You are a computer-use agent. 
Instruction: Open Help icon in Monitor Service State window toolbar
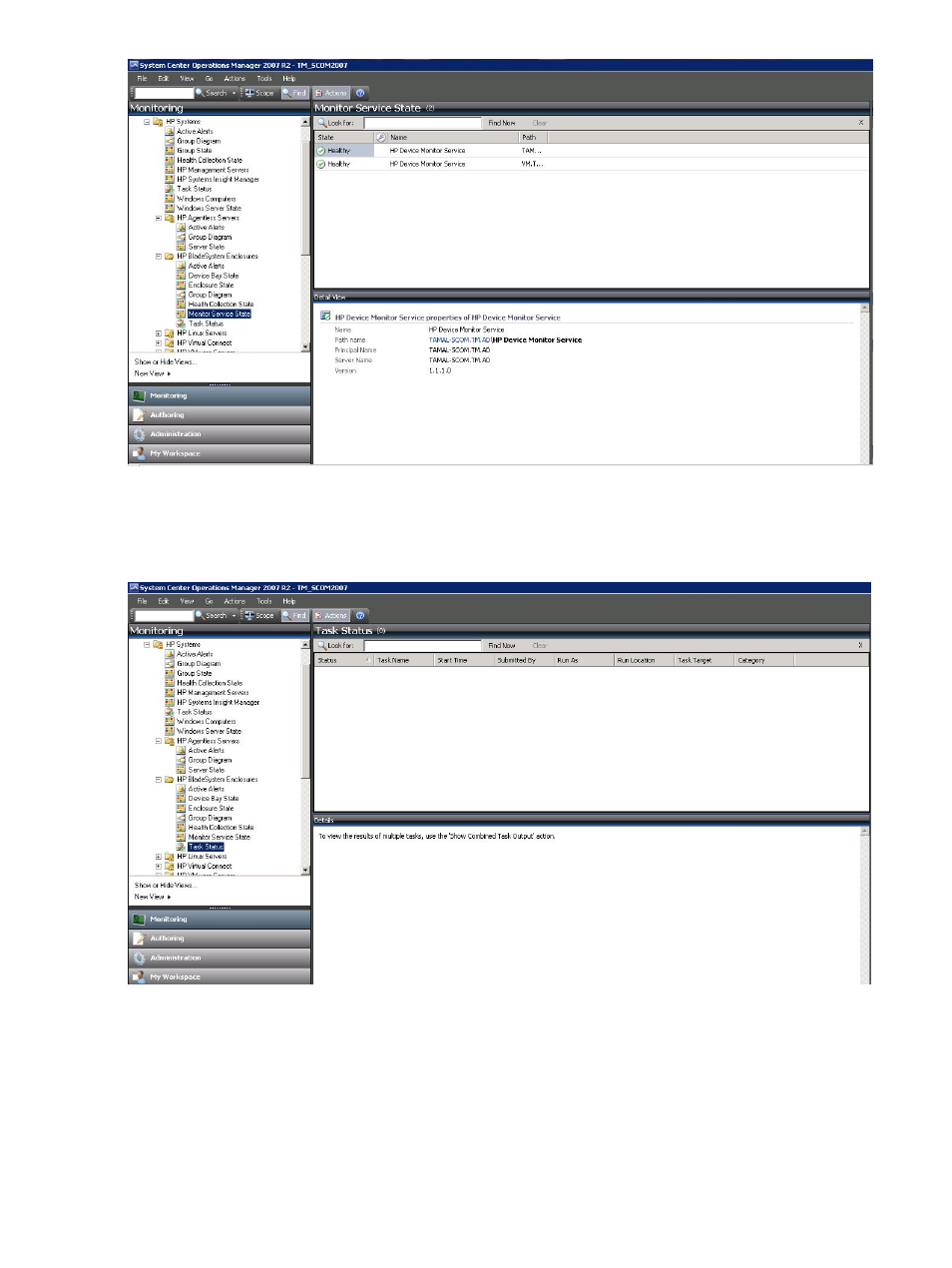pyautogui.click(x=360, y=93)
